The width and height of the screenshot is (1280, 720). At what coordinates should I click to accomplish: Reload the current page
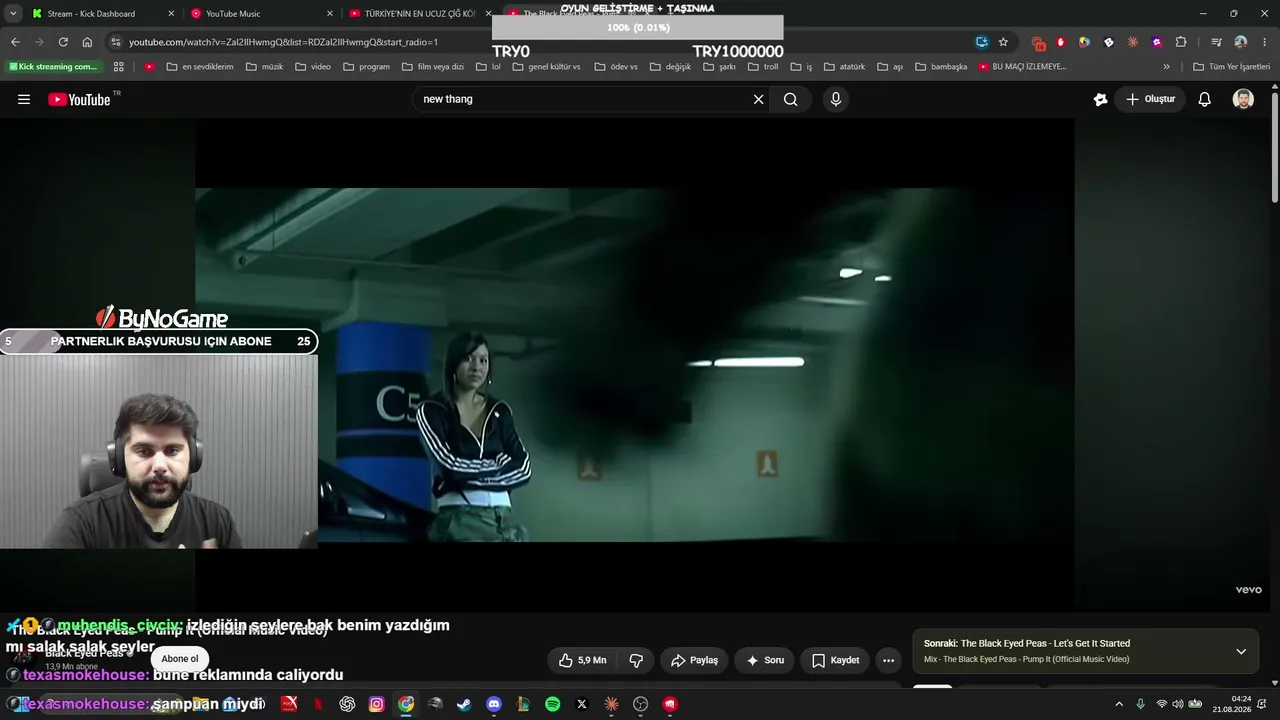63,42
